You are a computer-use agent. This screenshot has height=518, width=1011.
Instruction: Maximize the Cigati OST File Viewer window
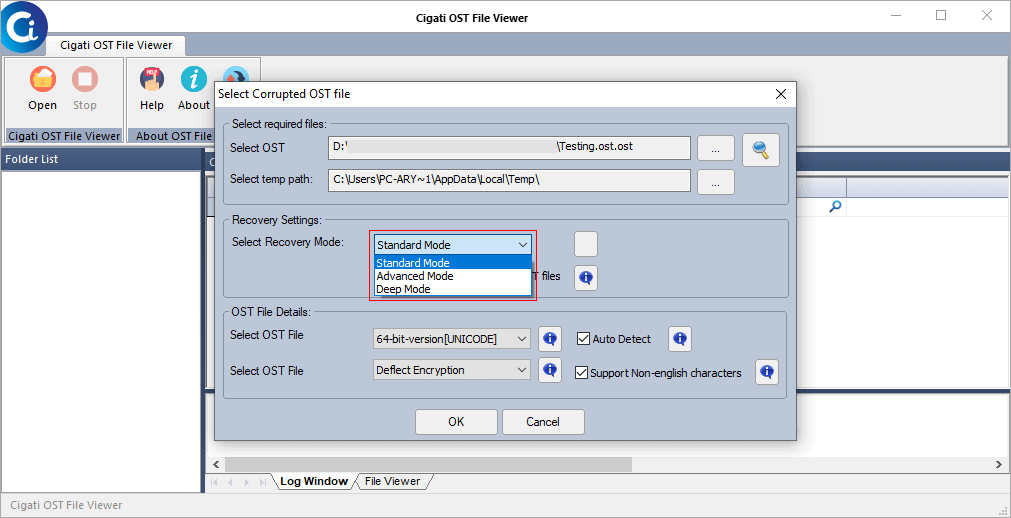tap(941, 16)
